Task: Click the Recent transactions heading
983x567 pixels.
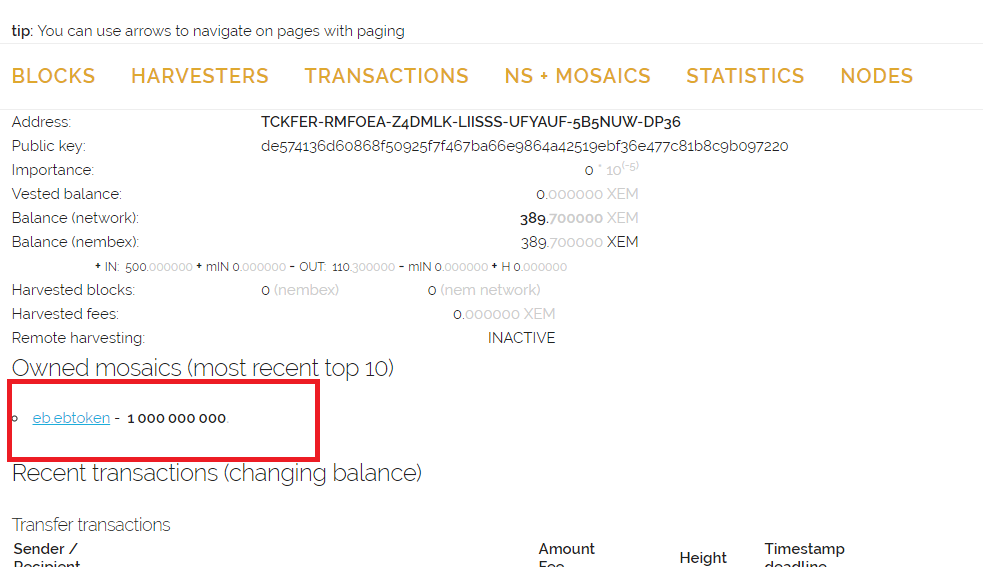Action: [x=216, y=473]
